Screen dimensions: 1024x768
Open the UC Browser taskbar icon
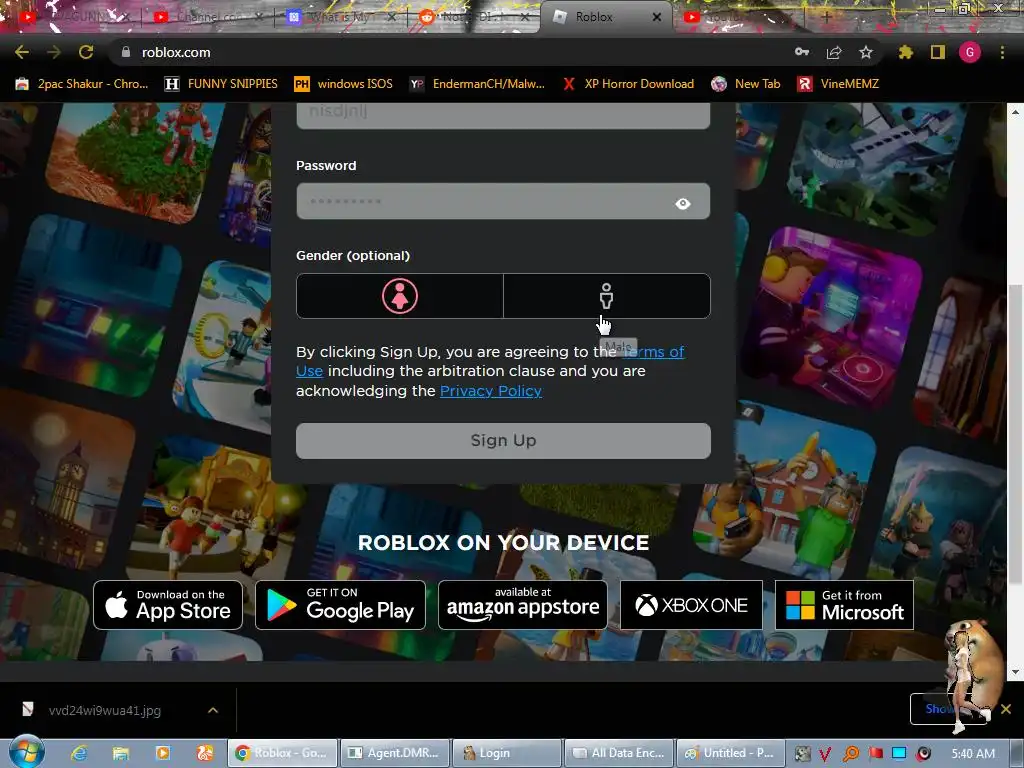pyautogui.click(x=204, y=753)
